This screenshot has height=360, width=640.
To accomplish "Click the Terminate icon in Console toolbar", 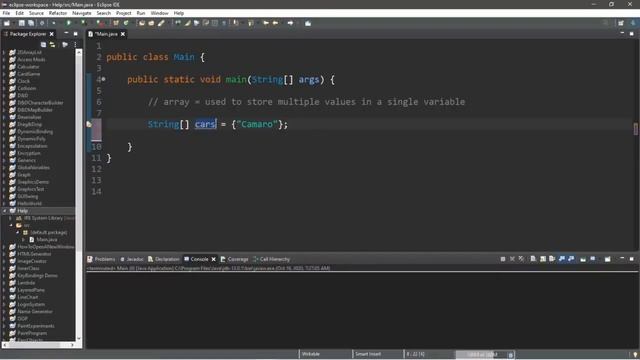I will [503, 259].
